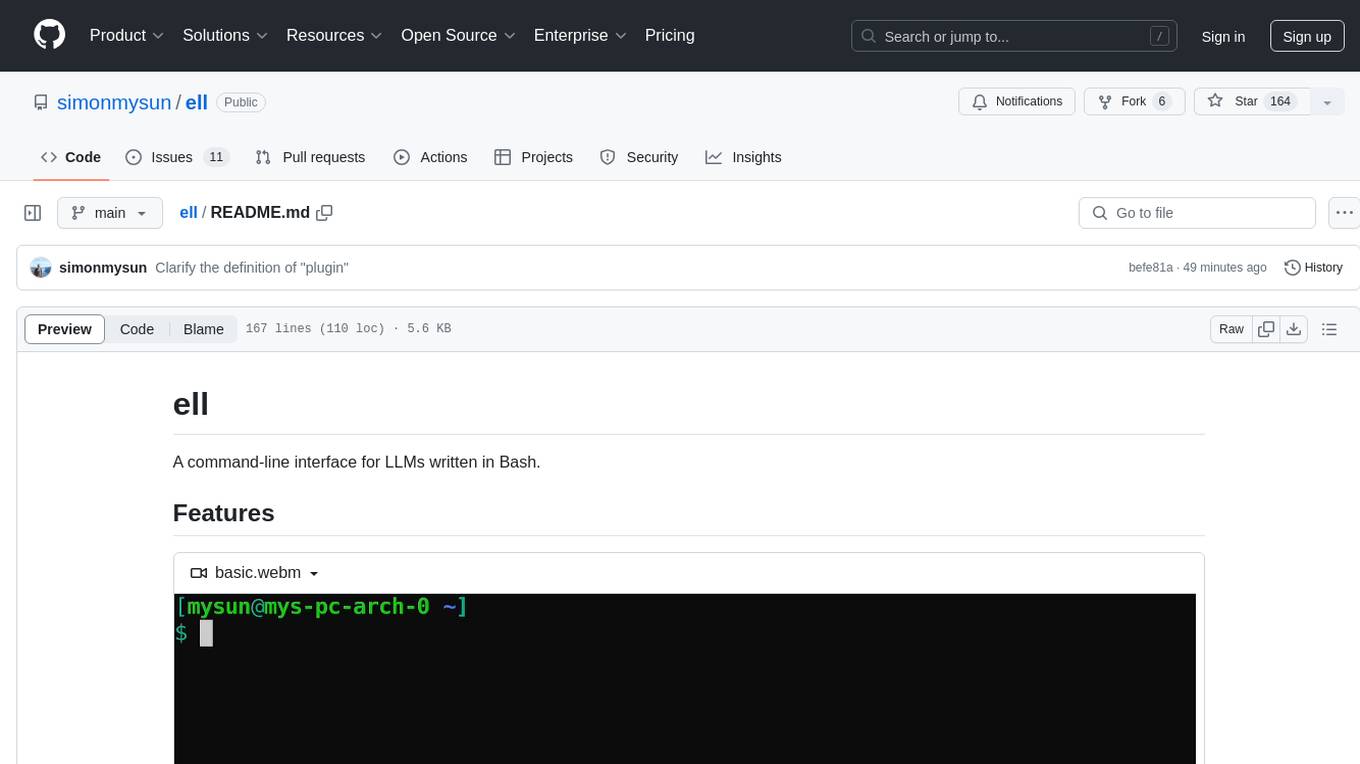
Task: Switch to the Blame view
Action: pyautogui.click(x=203, y=329)
